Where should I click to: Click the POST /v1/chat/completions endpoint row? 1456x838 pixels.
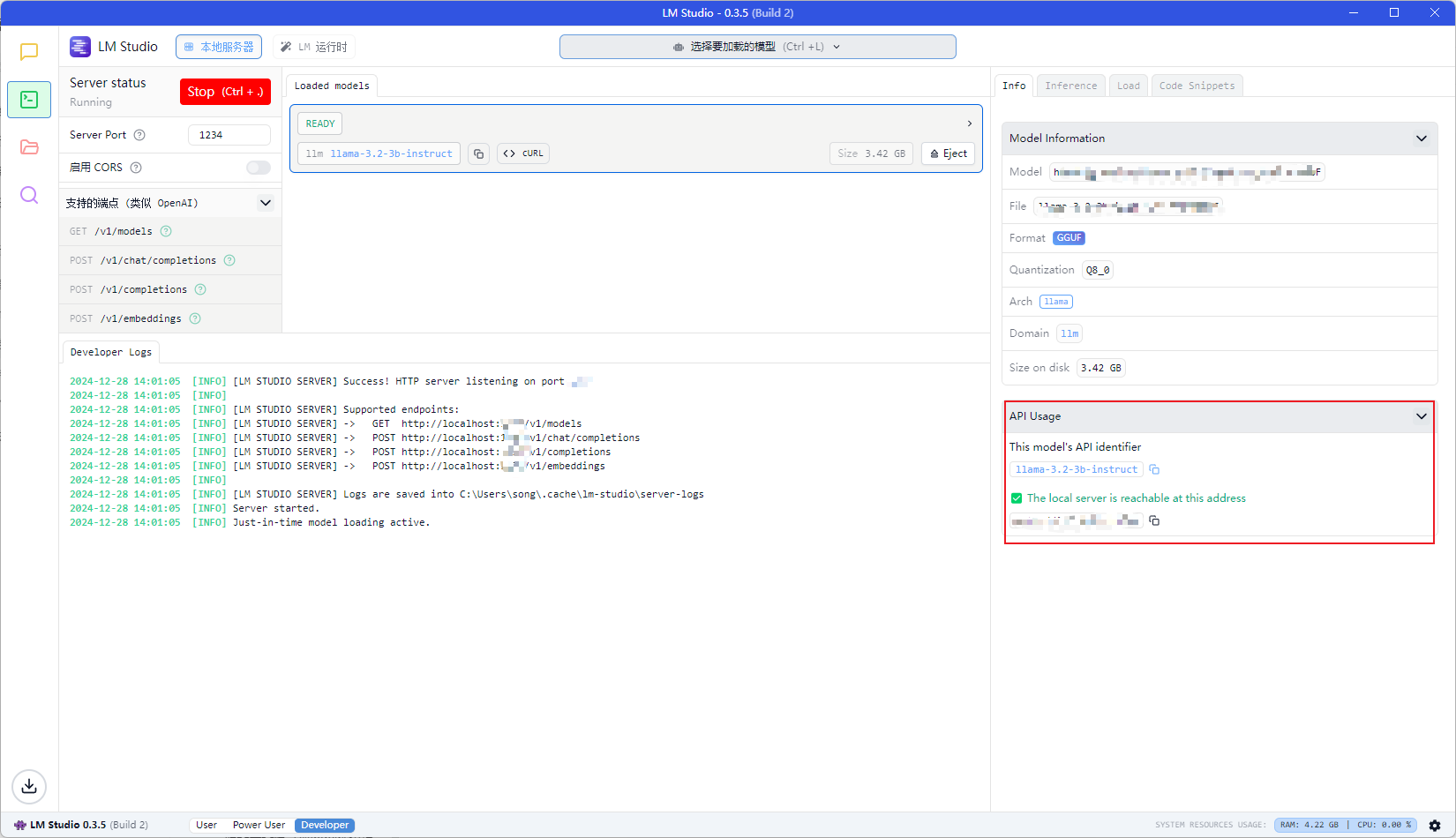(x=170, y=260)
